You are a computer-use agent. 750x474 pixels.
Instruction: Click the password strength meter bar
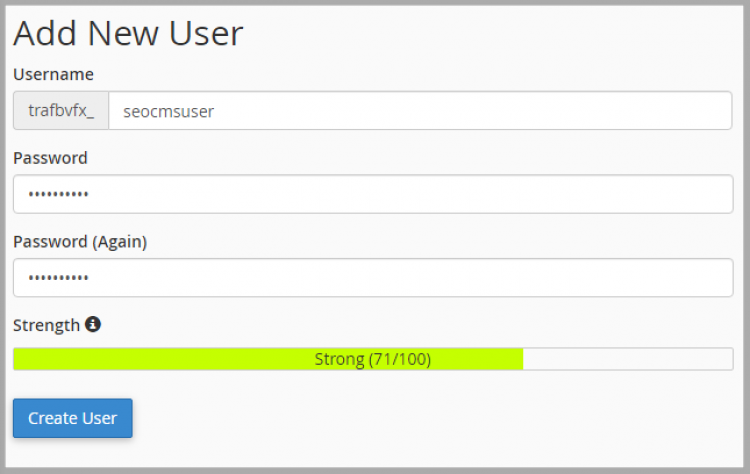point(373,359)
